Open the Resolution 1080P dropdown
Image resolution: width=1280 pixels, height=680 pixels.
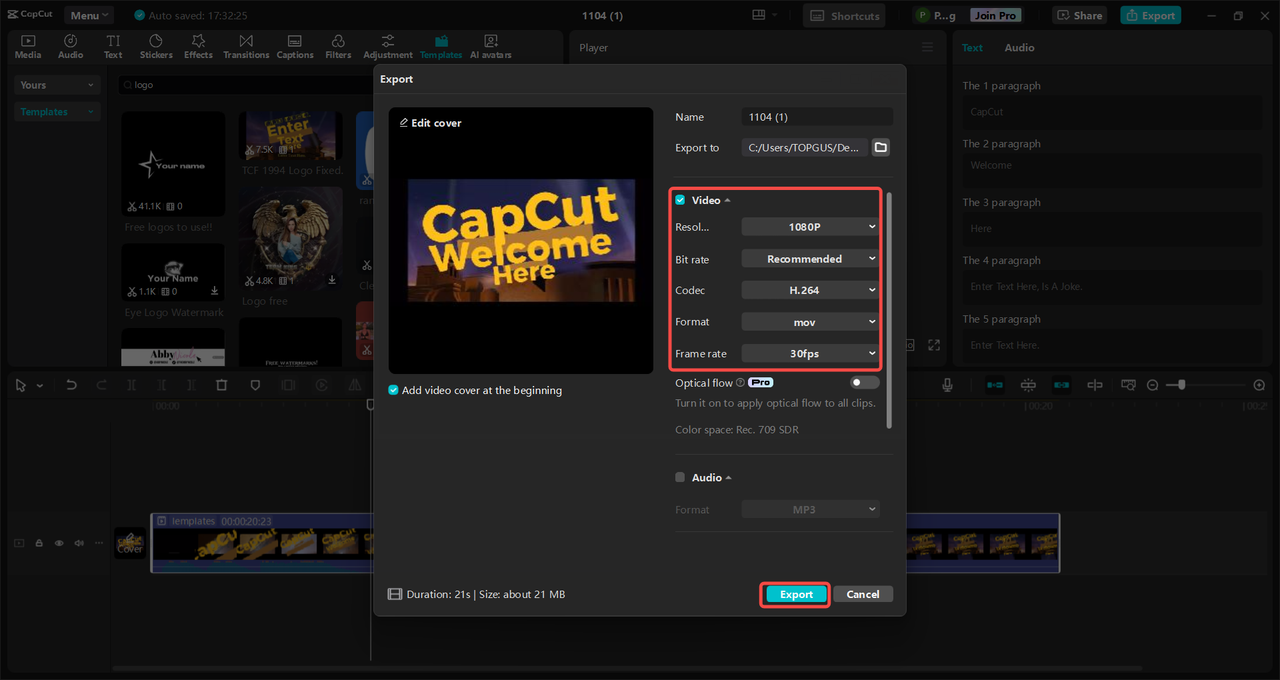coord(810,227)
